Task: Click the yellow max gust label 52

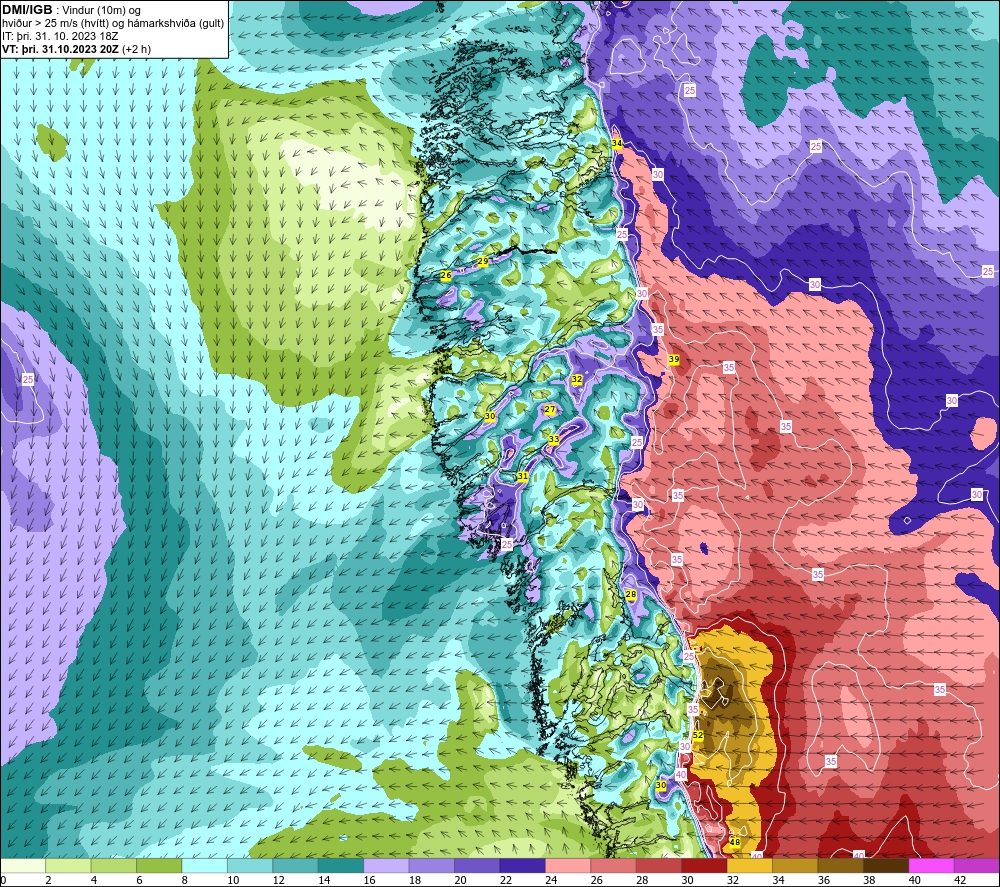Action: [698, 735]
